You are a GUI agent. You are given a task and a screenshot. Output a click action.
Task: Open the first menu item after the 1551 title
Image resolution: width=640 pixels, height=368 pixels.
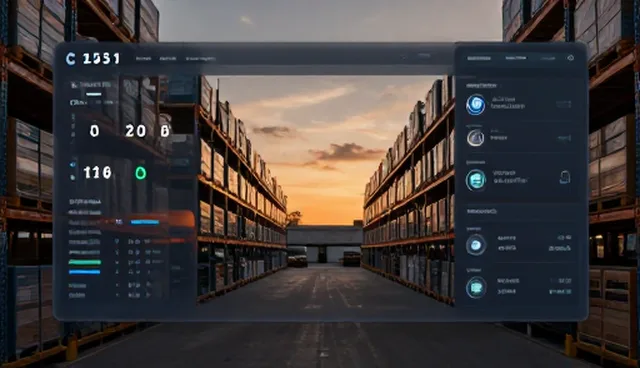click(x=143, y=59)
